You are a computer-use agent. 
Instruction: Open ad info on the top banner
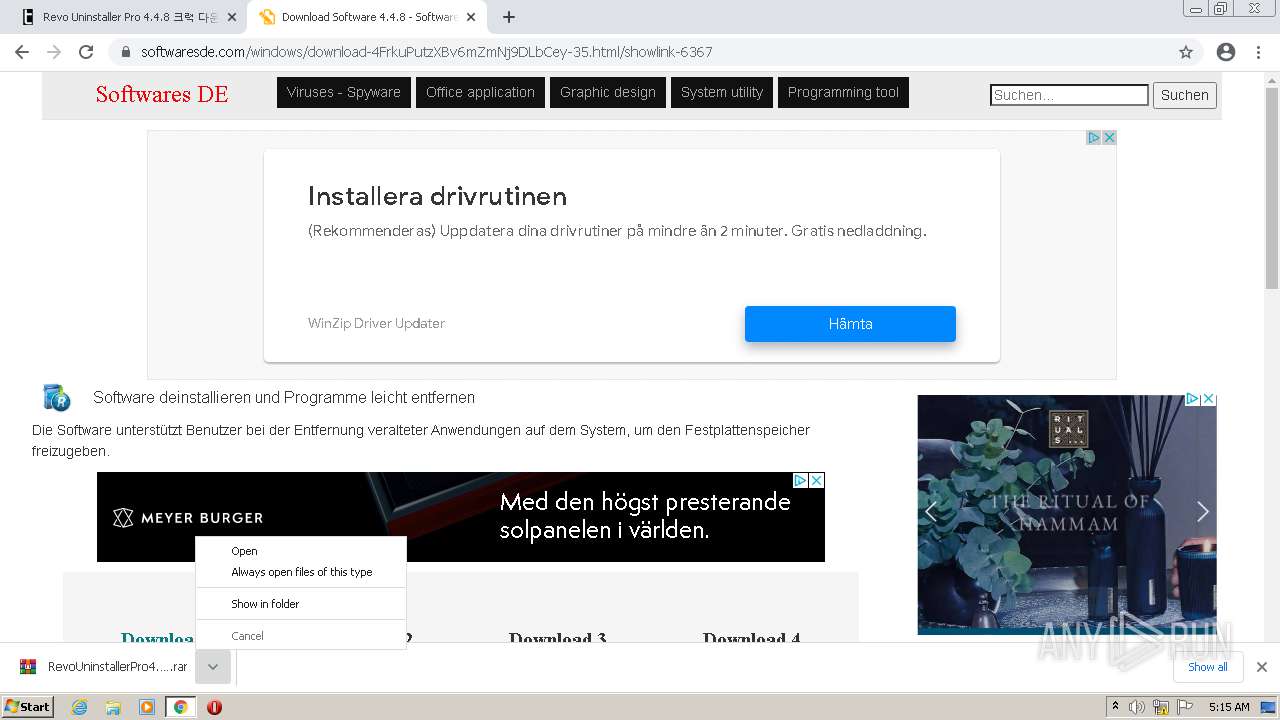(x=1094, y=138)
